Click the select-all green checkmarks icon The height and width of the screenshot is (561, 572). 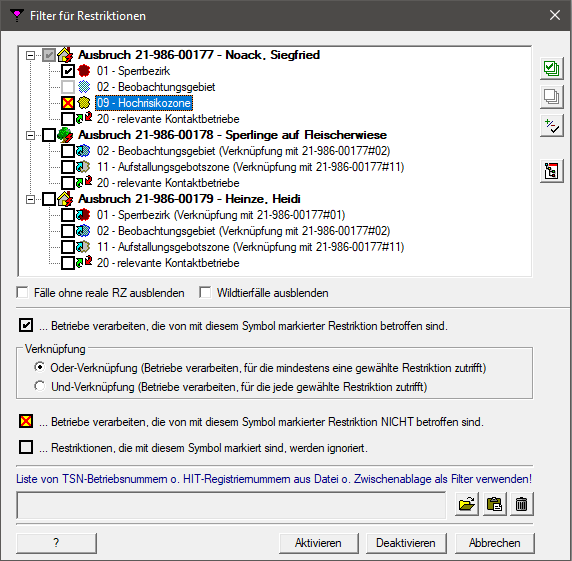coord(551,68)
